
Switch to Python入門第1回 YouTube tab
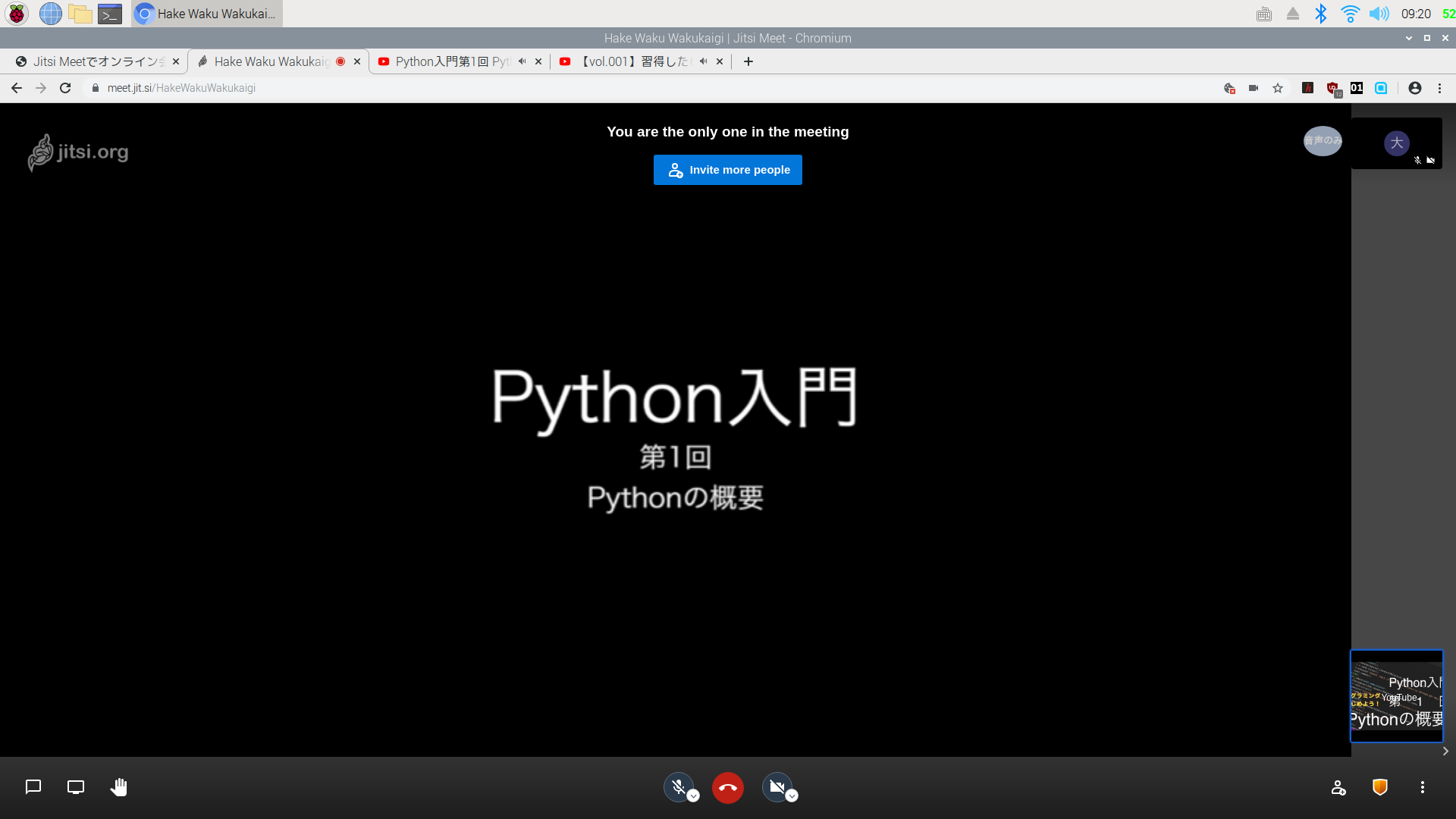pyautogui.click(x=451, y=61)
